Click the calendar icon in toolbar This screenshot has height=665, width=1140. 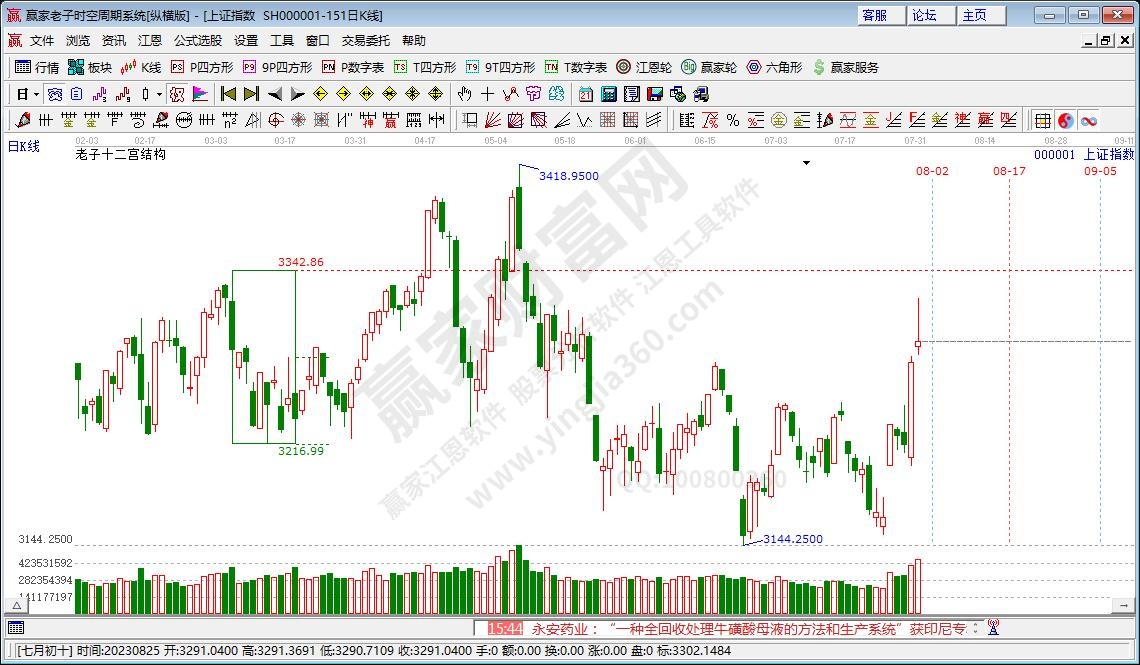[585, 94]
